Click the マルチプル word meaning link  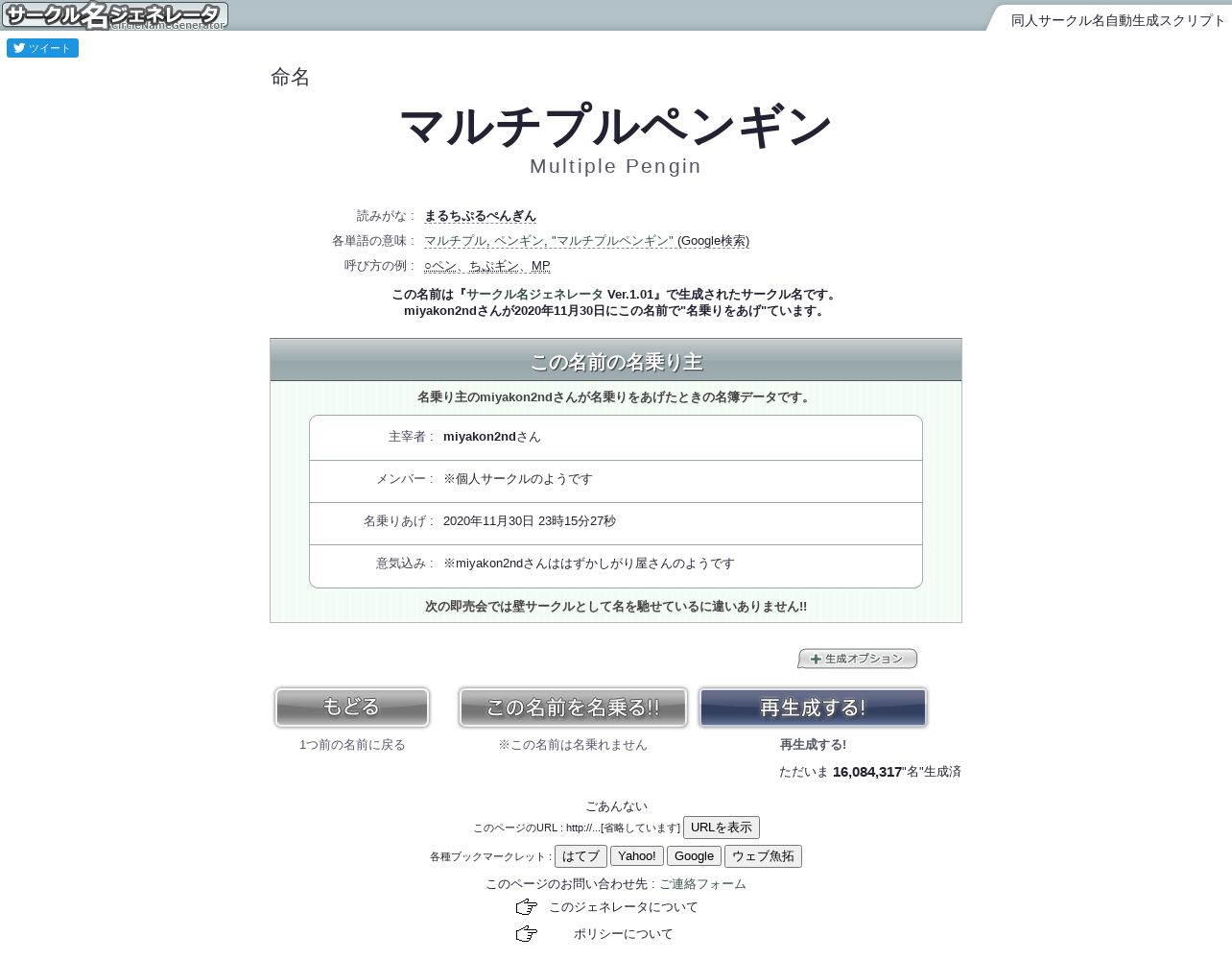point(456,241)
